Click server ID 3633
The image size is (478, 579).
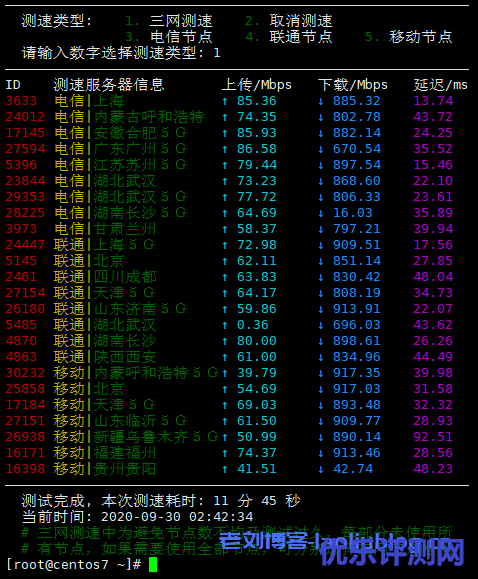pos(21,101)
